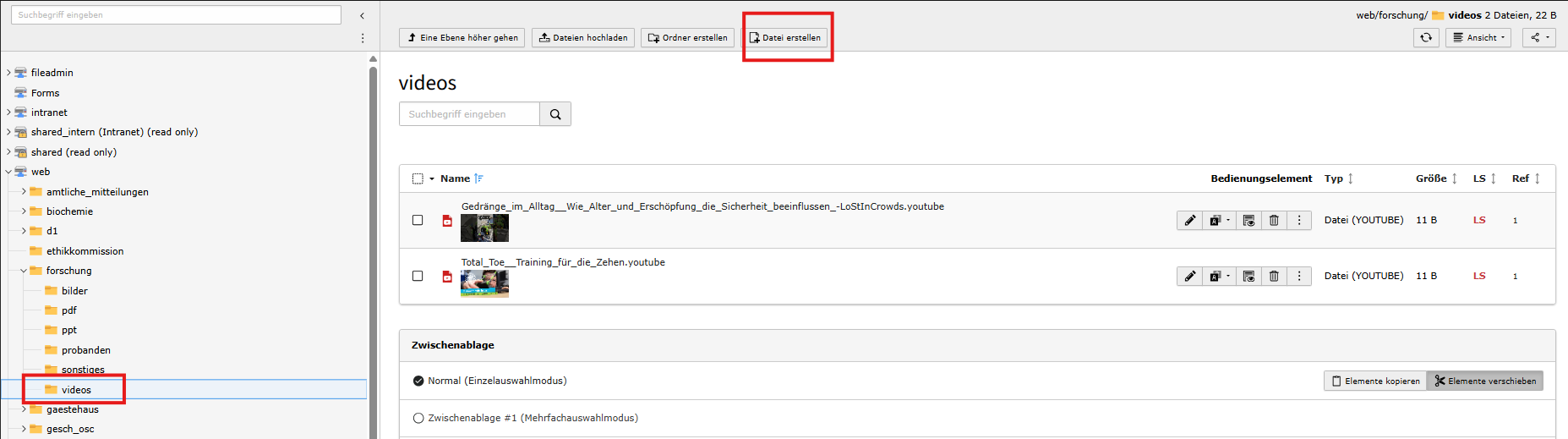Click the Elemente kopieren button
The image size is (1568, 439).
click(1374, 381)
